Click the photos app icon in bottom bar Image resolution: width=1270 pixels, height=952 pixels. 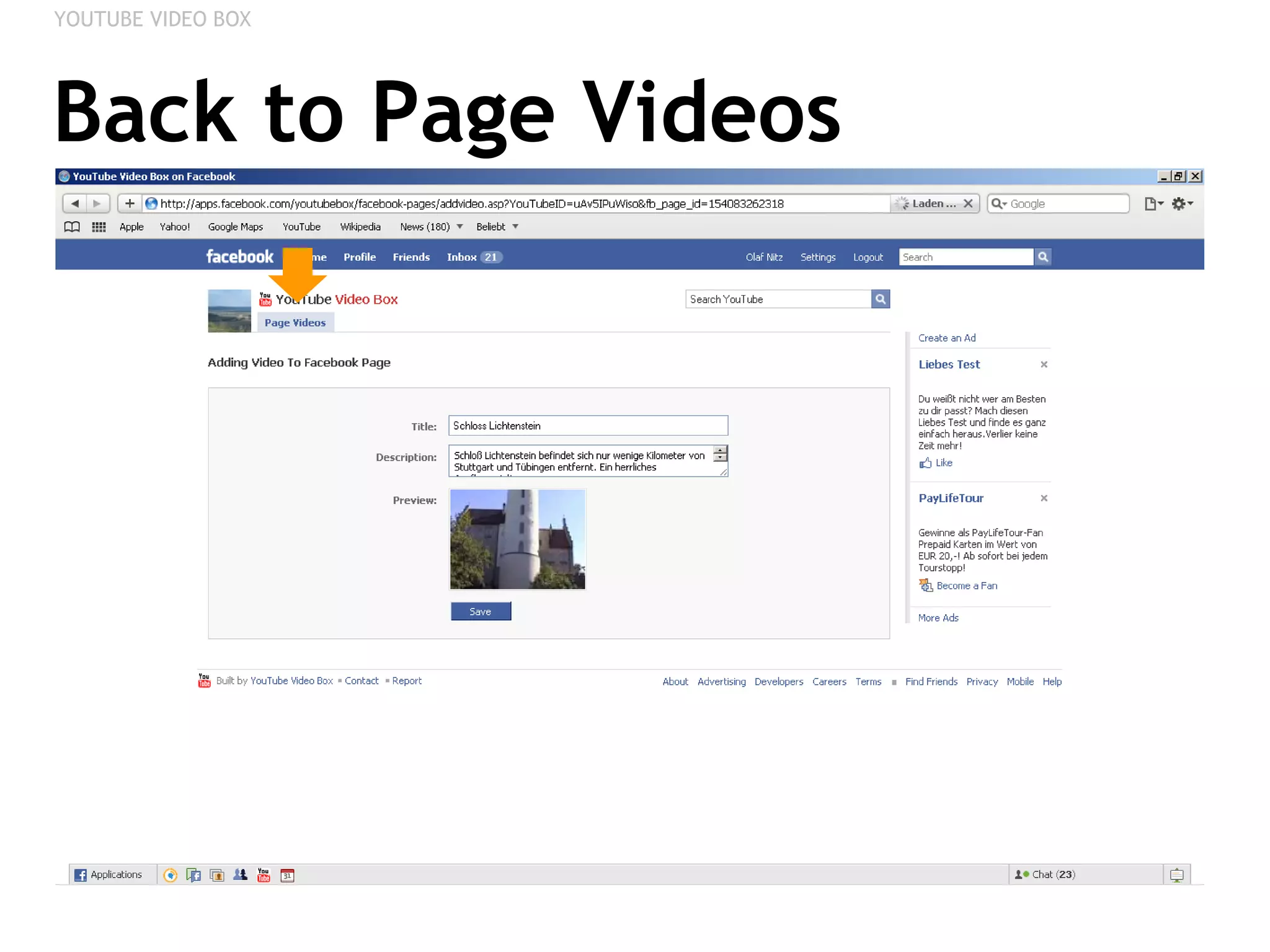(x=217, y=875)
